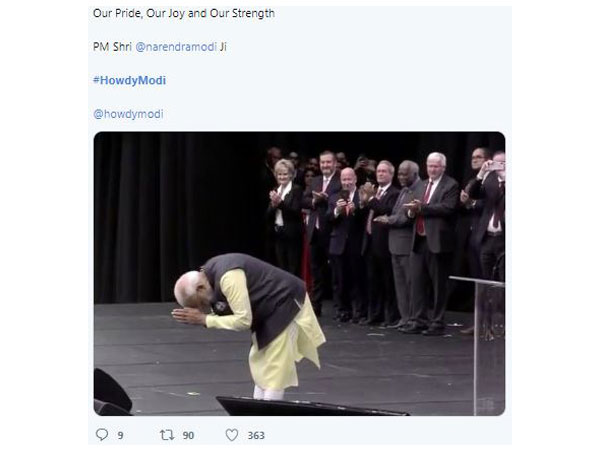This screenshot has height=450, width=600.
Task: Click the reply count showing 9
Action: (120, 435)
